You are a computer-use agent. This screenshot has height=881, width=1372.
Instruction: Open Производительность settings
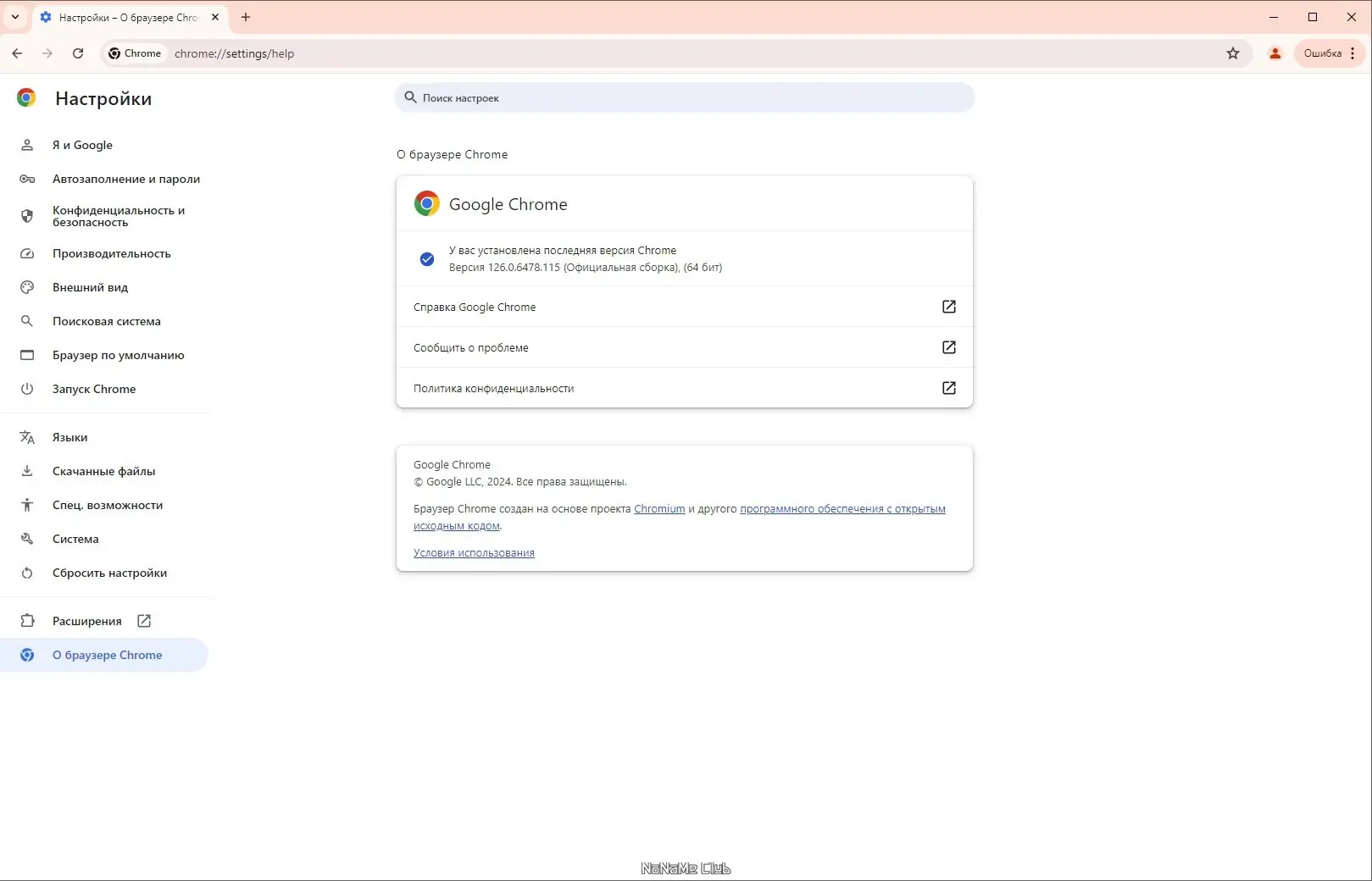click(x=104, y=253)
